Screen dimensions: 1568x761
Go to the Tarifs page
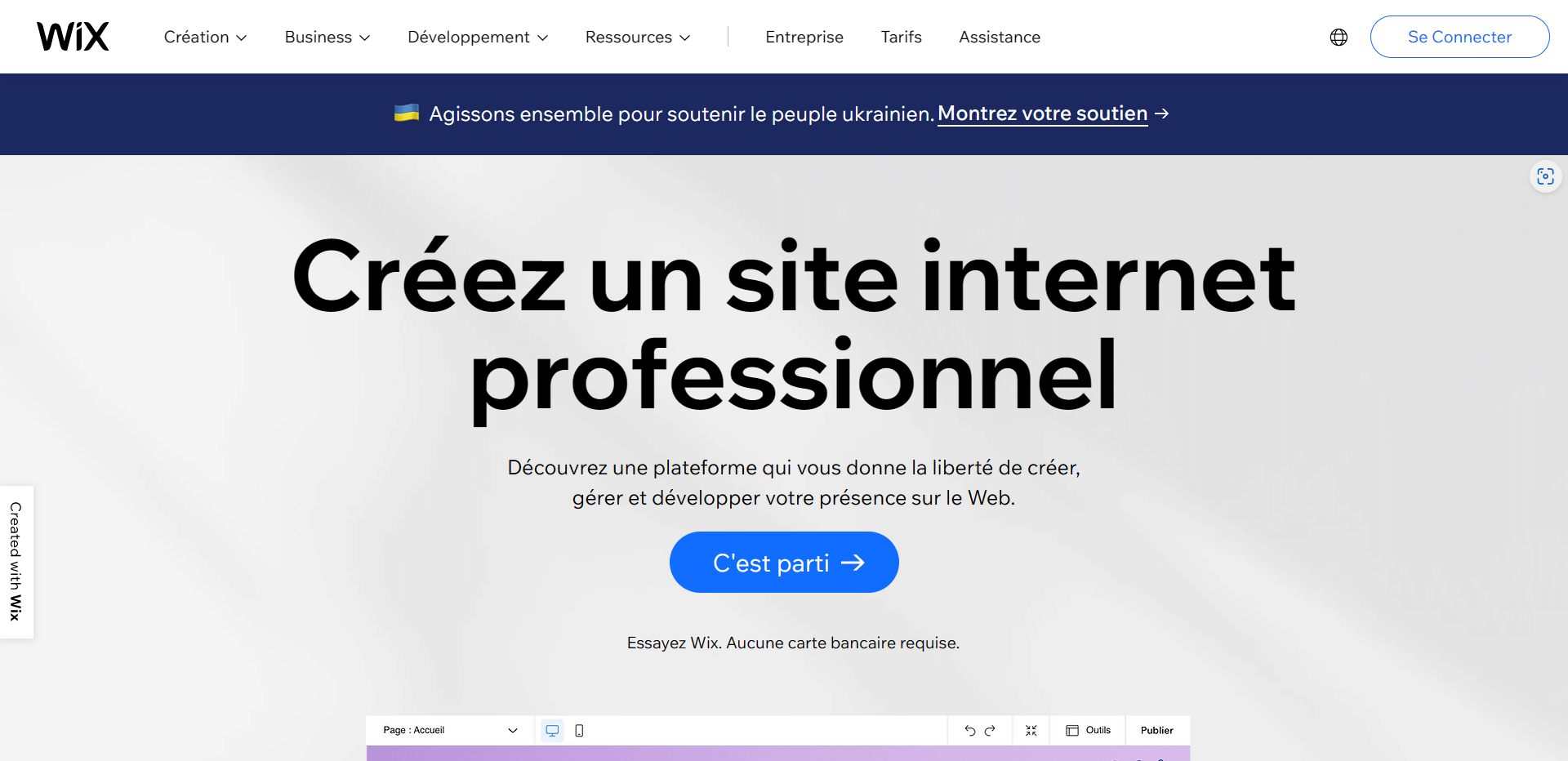pos(901,38)
